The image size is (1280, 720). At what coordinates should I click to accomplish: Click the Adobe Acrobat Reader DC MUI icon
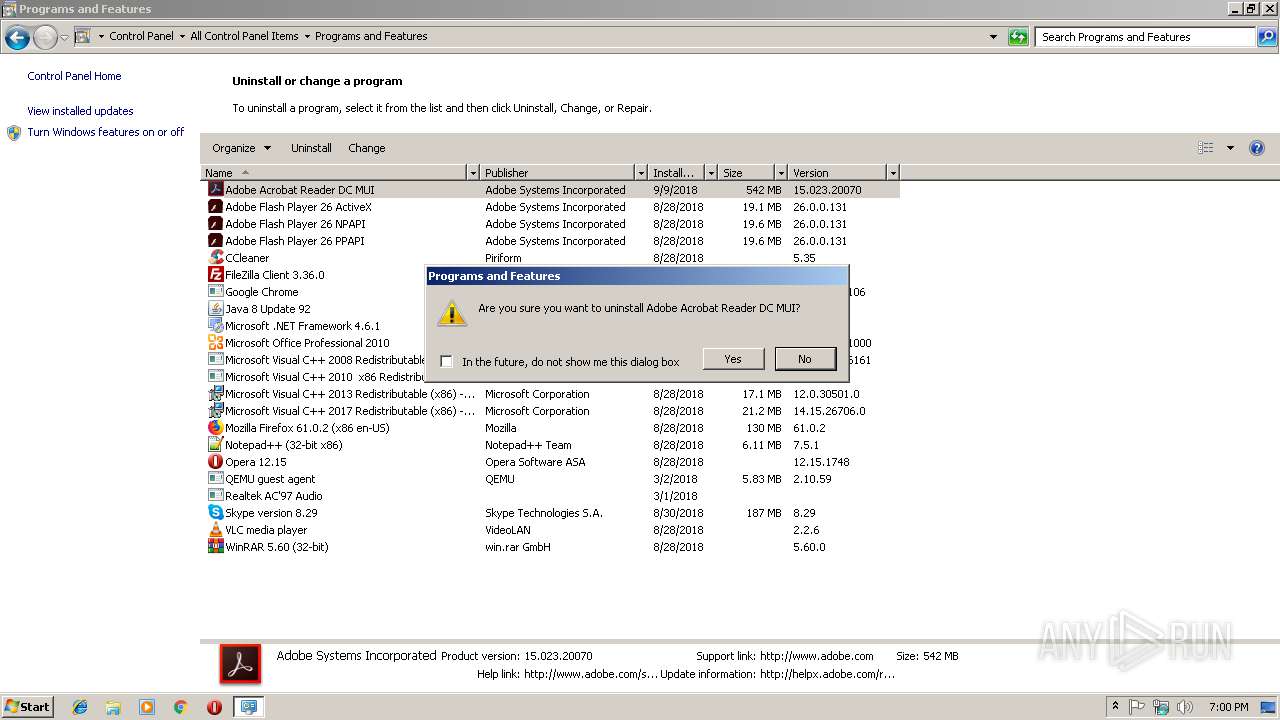215,189
